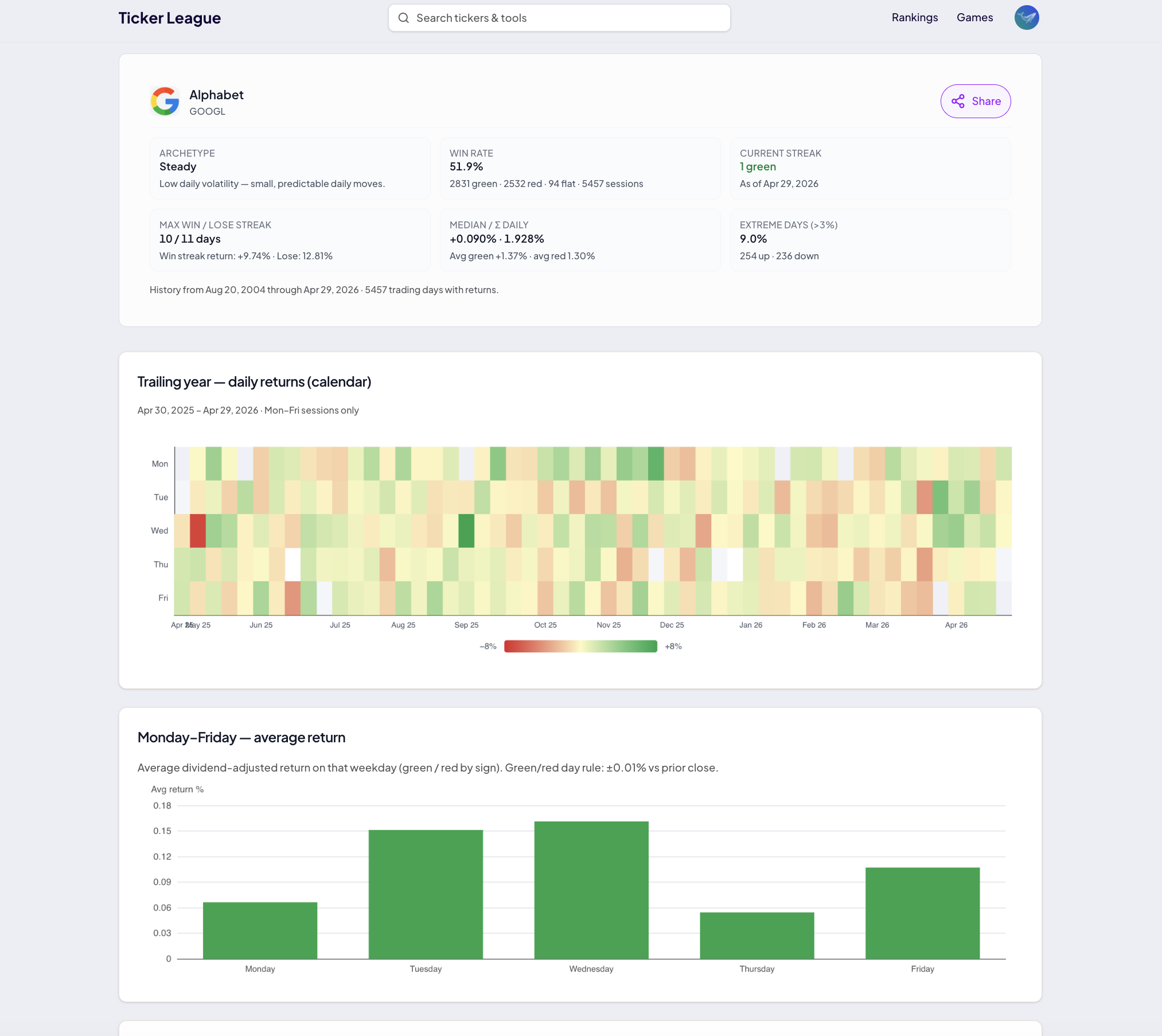This screenshot has height=1036, width=1162.
Task: Click 'Avg green +1.37% · avg red 1.30%' text
Action: [x=522, y=256]
